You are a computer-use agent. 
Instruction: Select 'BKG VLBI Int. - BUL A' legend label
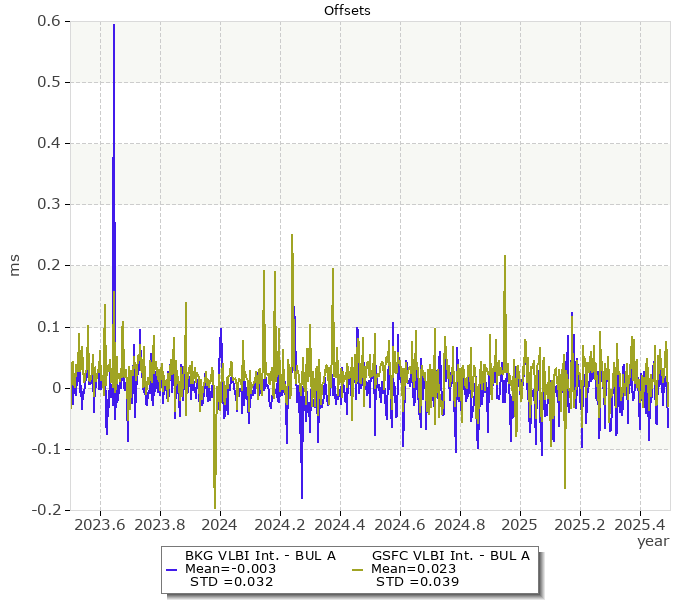pos(260,556)
